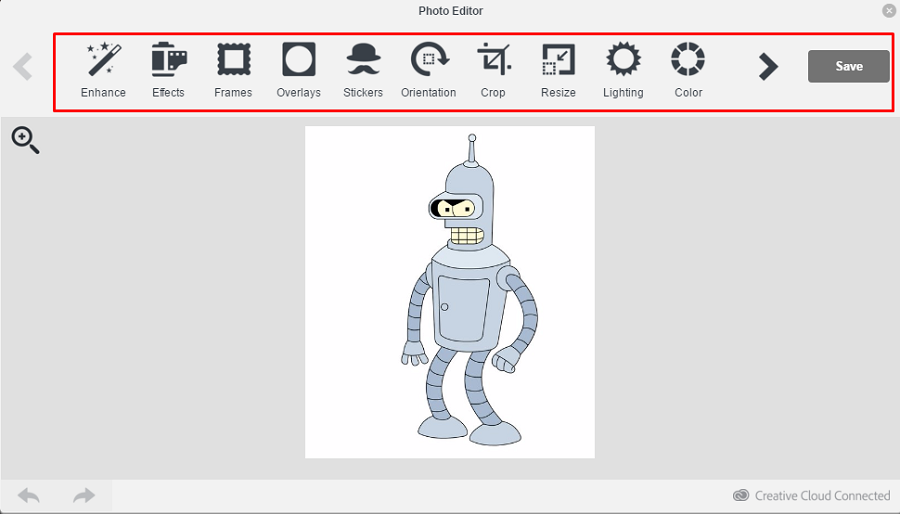Open the Overlays tool
Viewport: 900px width, 514px height.
coord(298,70)
